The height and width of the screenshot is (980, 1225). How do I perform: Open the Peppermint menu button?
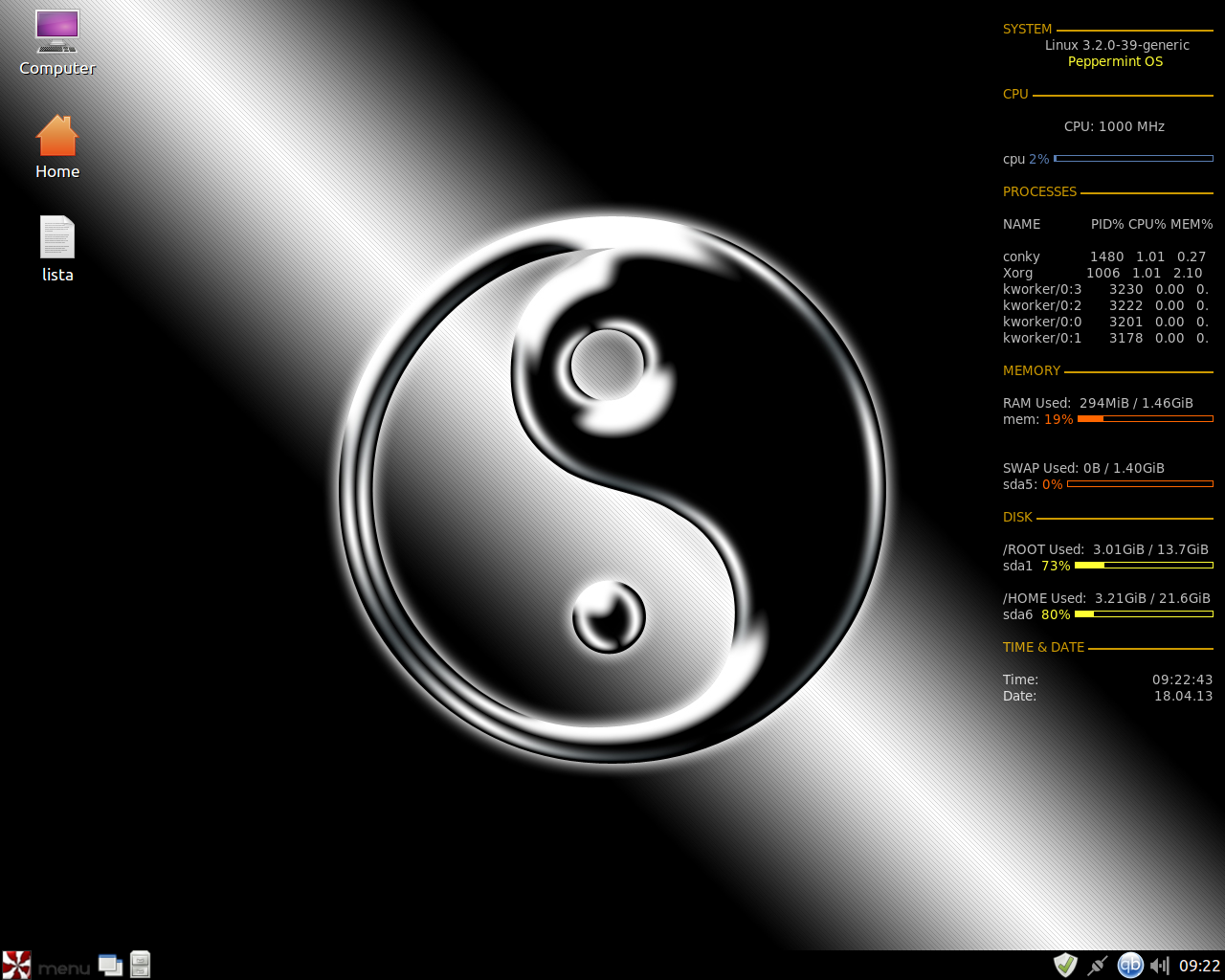47,965
